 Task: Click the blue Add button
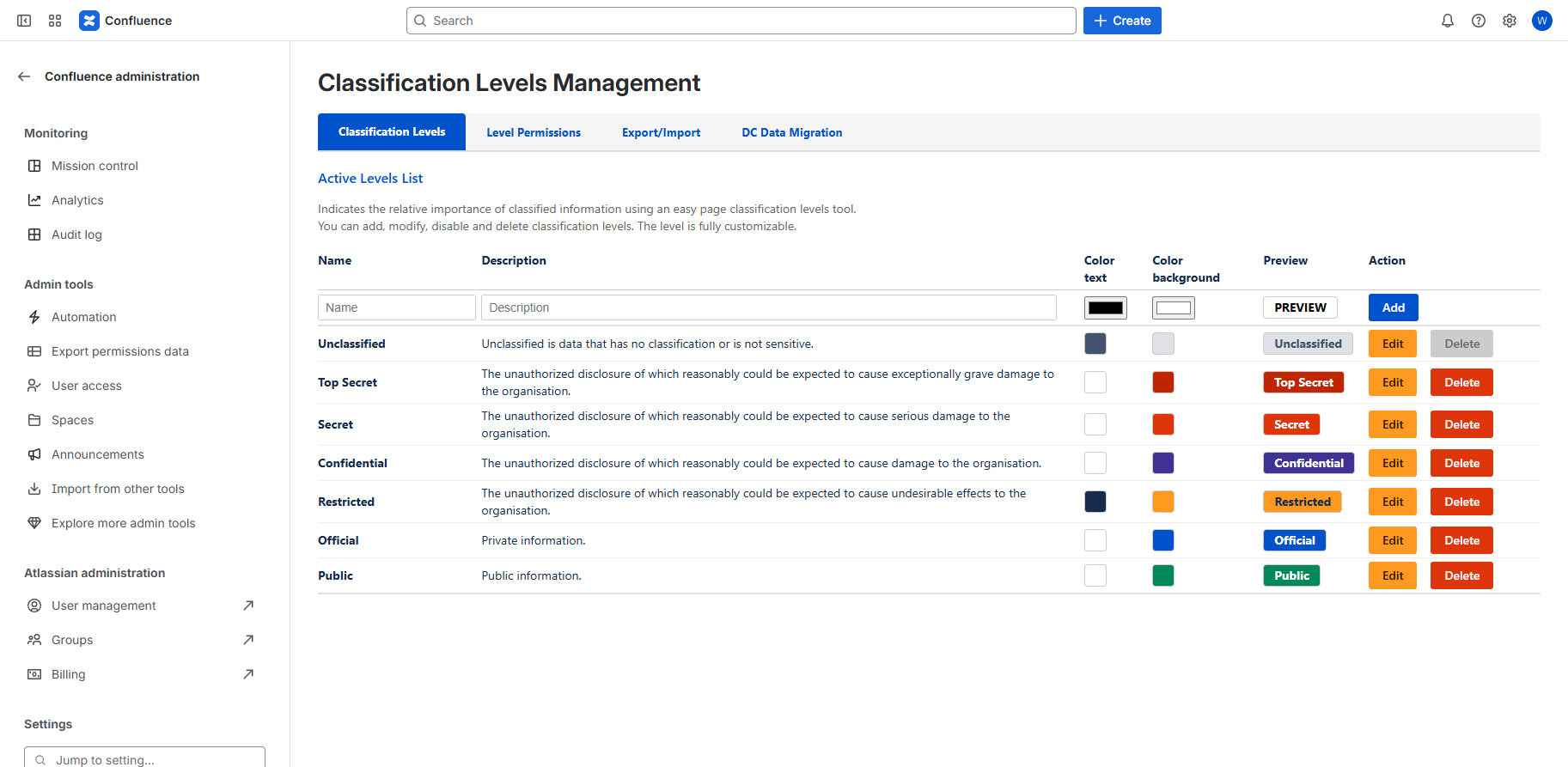[x=1393, y=307]
